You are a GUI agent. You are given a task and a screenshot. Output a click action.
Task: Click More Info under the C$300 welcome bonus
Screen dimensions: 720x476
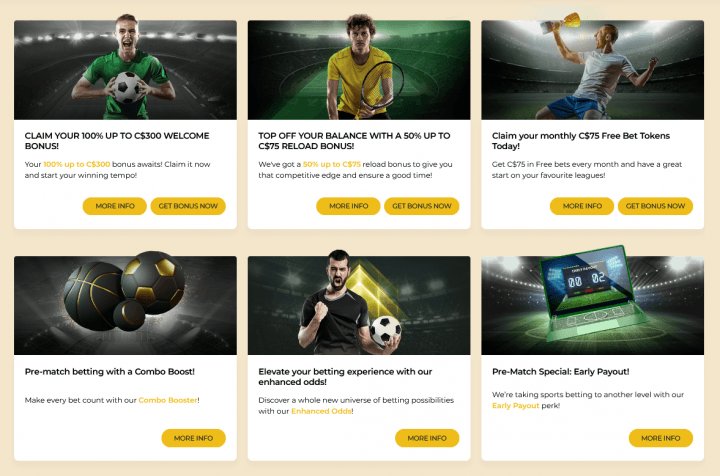[114, 206]
